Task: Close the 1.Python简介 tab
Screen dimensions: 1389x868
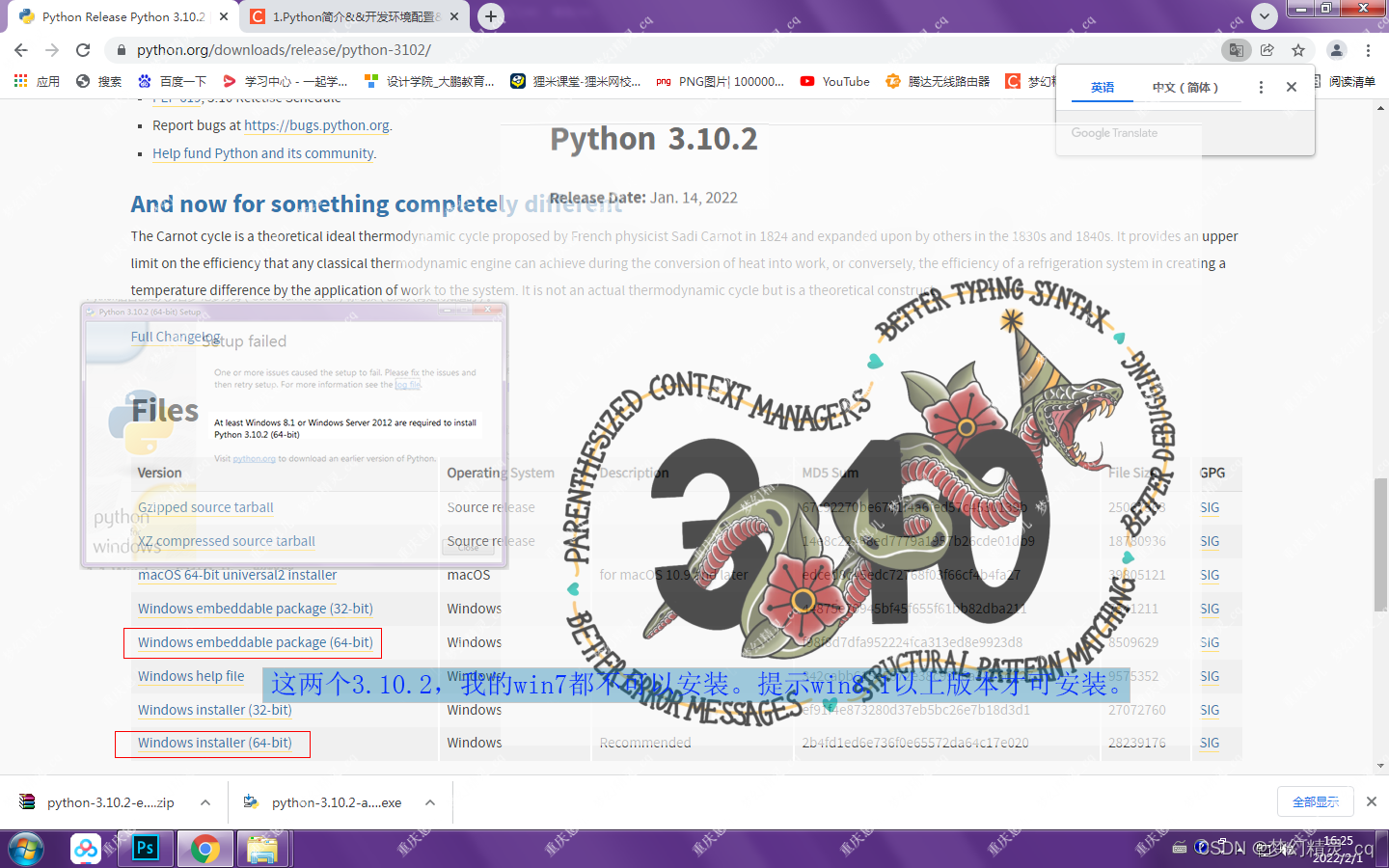Action: (x=454, y=16)
